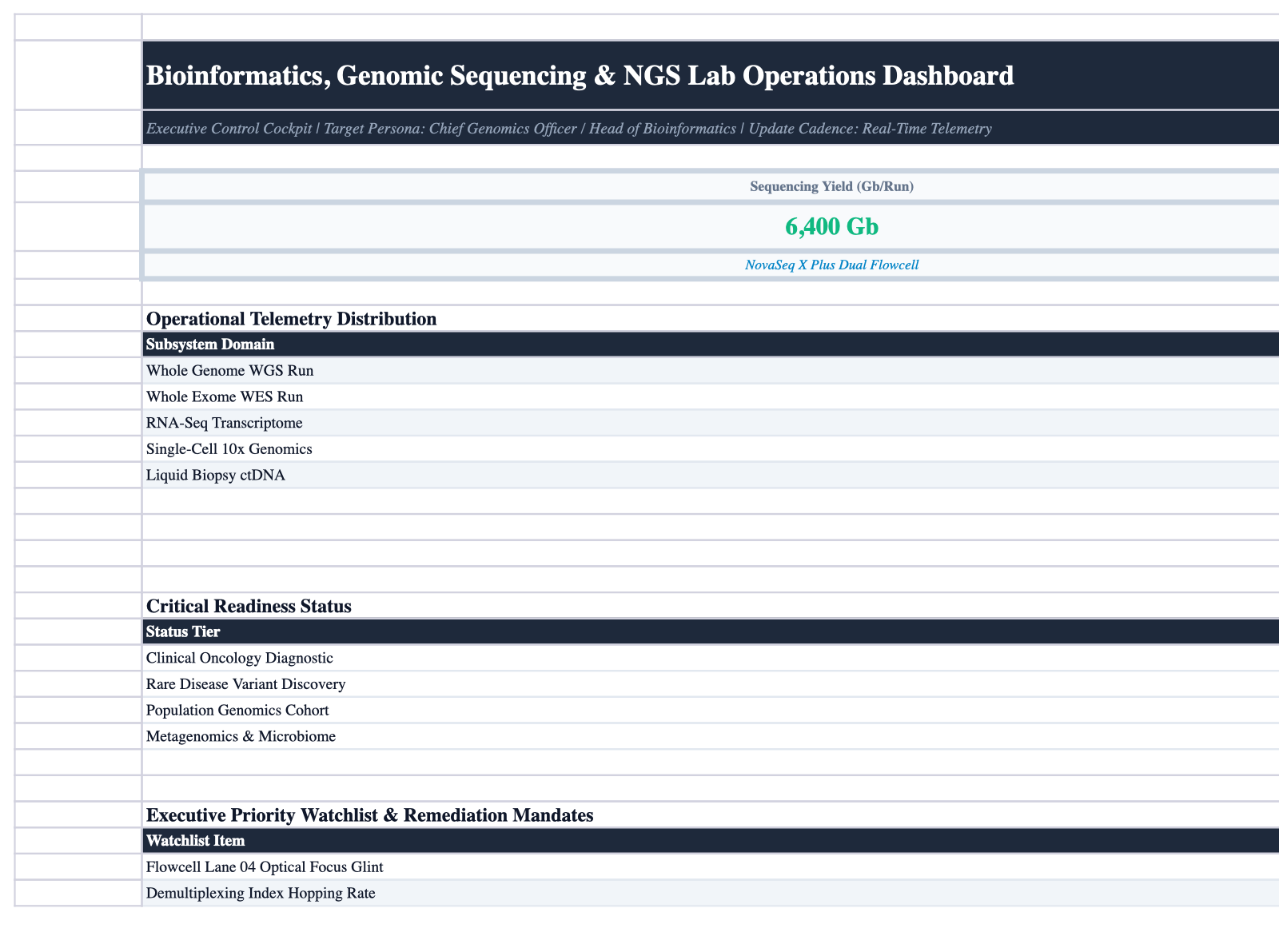Select the Sequencing Yield (Gb/Run) label

pos(831,187)
